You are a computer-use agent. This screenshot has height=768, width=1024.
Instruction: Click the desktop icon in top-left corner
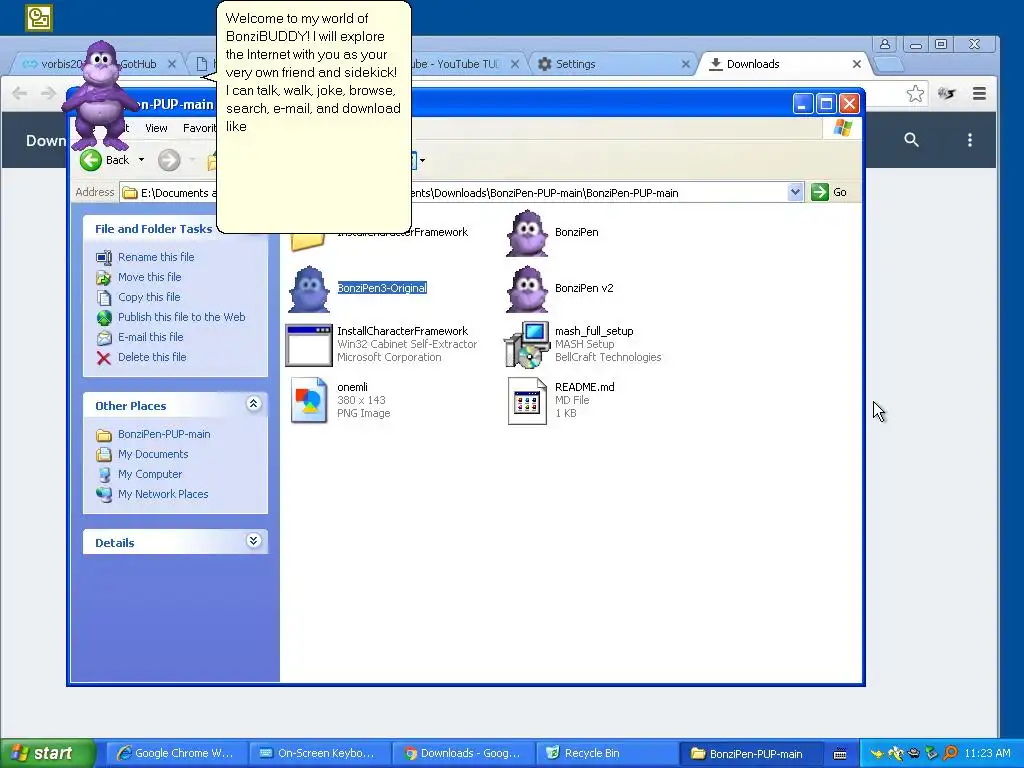pos(39,18)
